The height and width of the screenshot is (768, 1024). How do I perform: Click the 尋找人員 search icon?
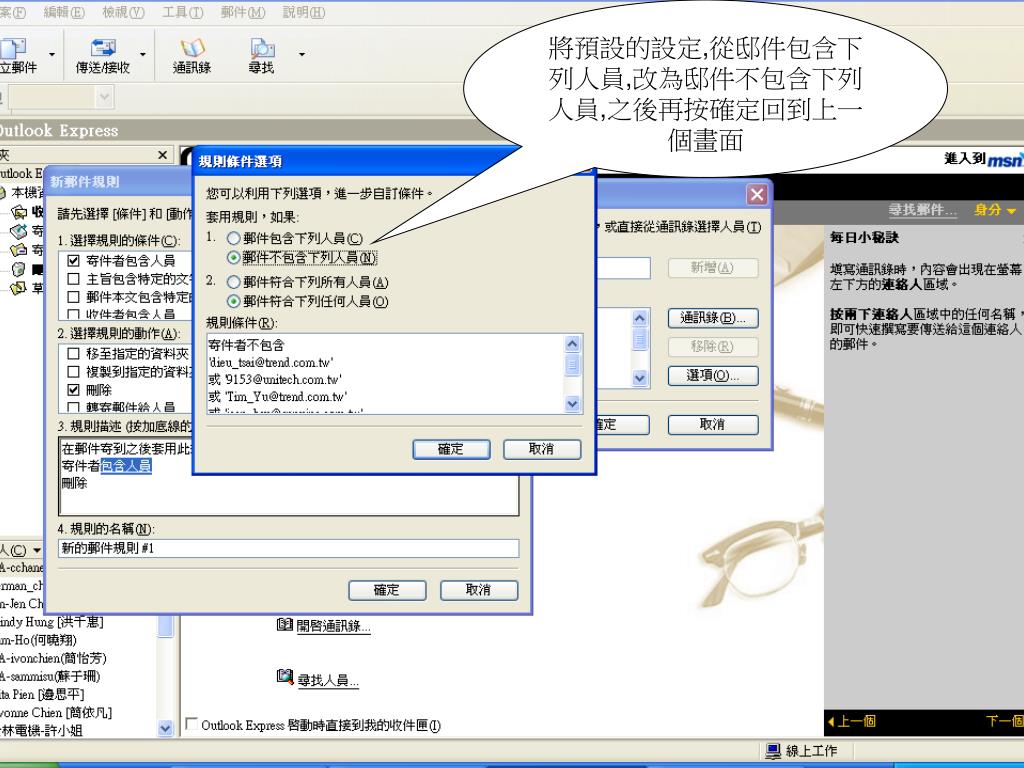click(x=285, y=677)
